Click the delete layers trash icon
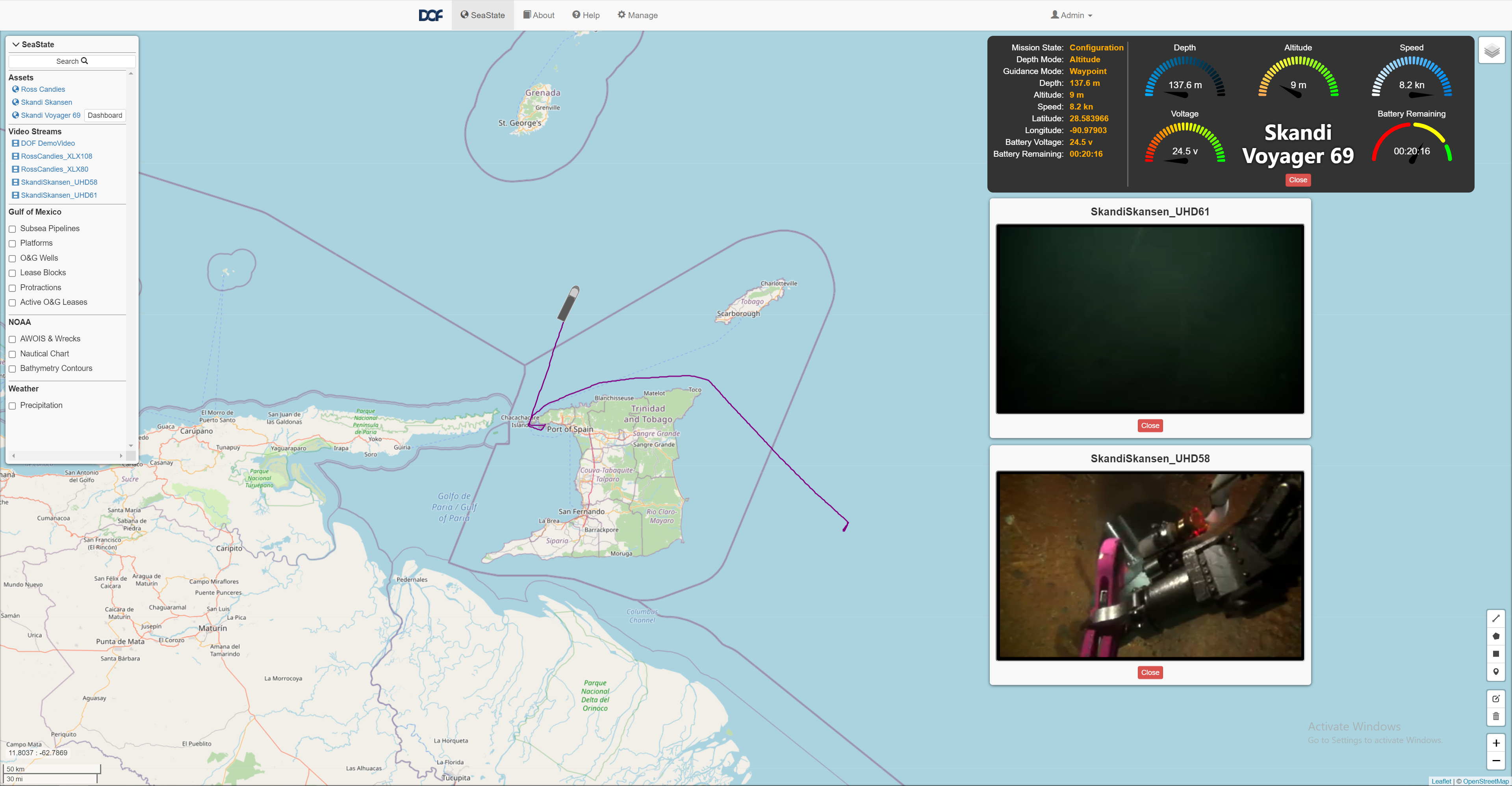The width and height of the screenshot is (1512, 786). pos(1495,716)
